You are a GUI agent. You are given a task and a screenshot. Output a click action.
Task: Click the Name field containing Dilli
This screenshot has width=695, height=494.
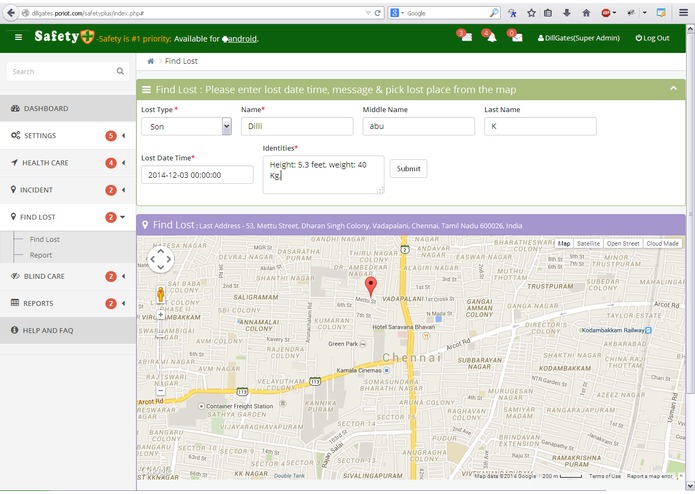[297, 126]
